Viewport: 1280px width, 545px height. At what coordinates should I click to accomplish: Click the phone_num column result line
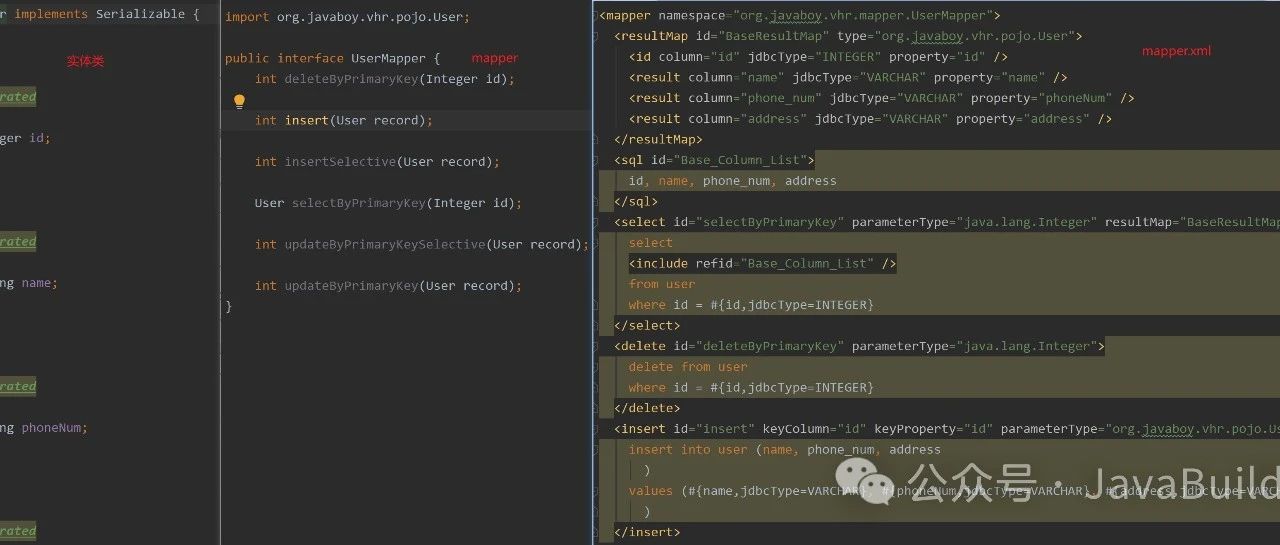click(x=881, y=99)
